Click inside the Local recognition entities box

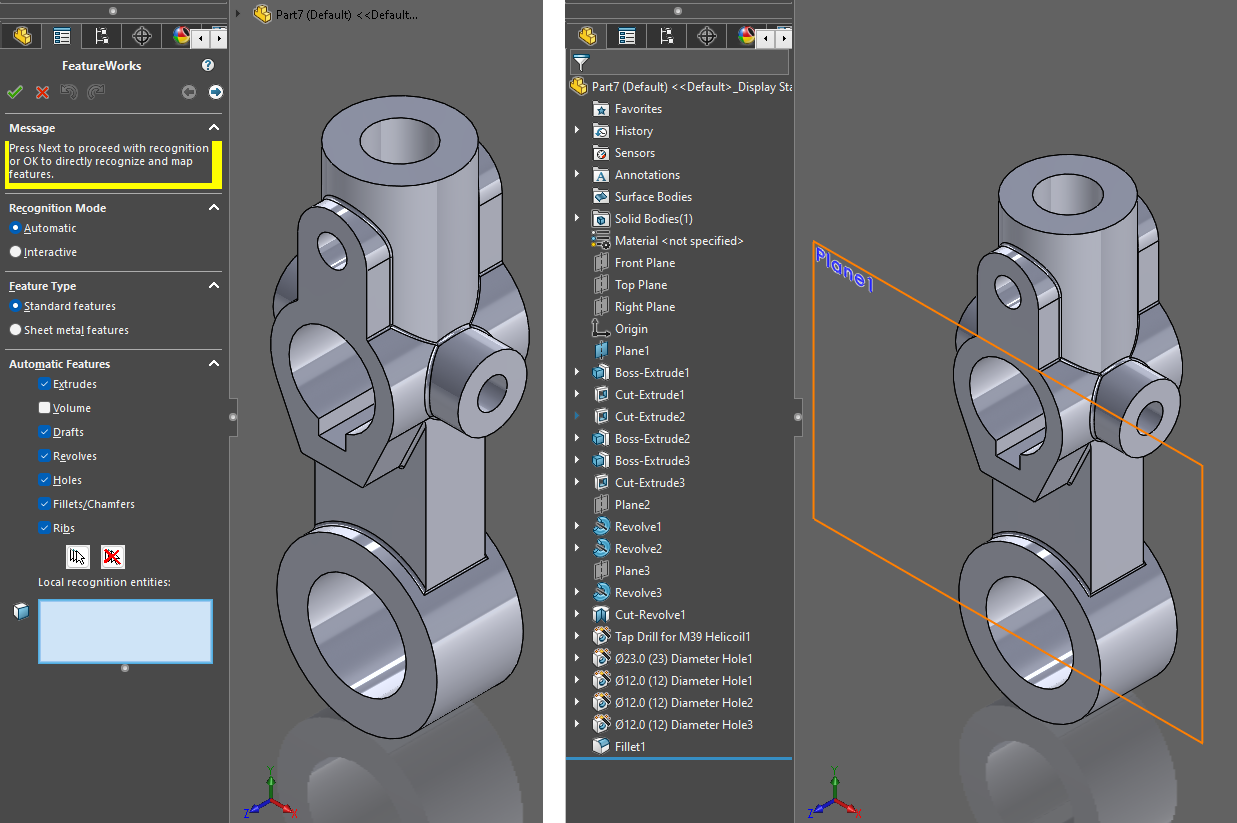coord(125,631)
